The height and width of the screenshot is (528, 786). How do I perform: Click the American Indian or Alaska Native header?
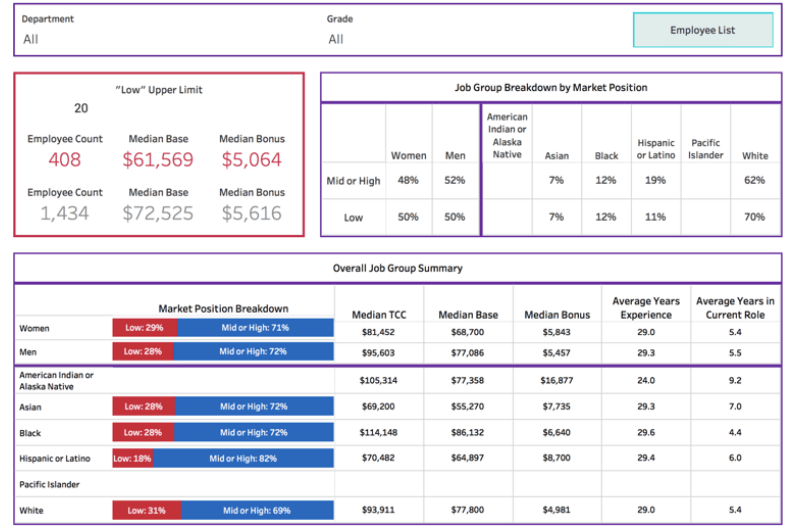pyautogui.click(x=507, y=135)
